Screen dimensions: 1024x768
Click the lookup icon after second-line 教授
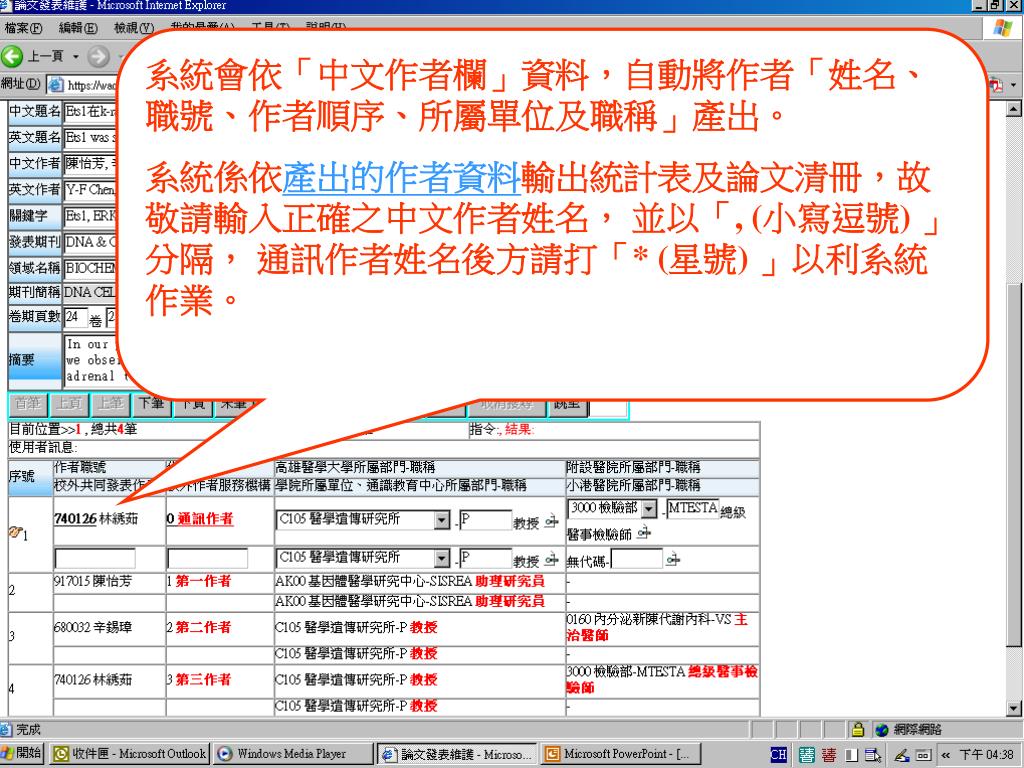pyautogui.click(x=551, y=560)
